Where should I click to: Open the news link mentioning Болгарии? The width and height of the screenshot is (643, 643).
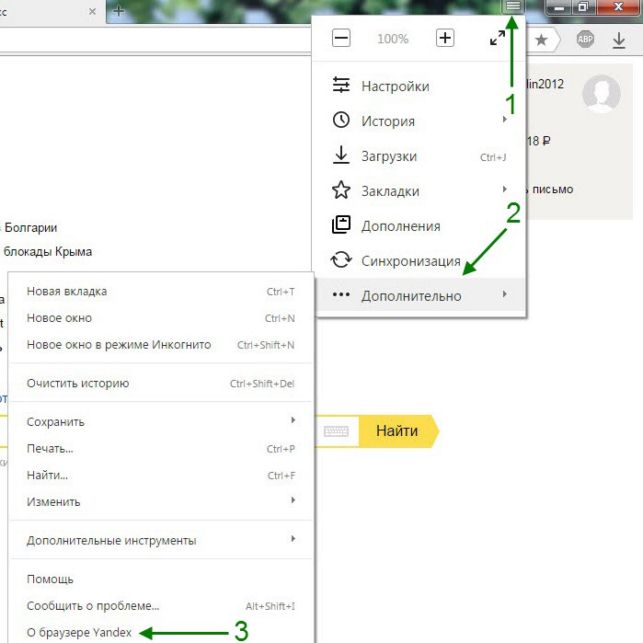[x=31, y=228]
